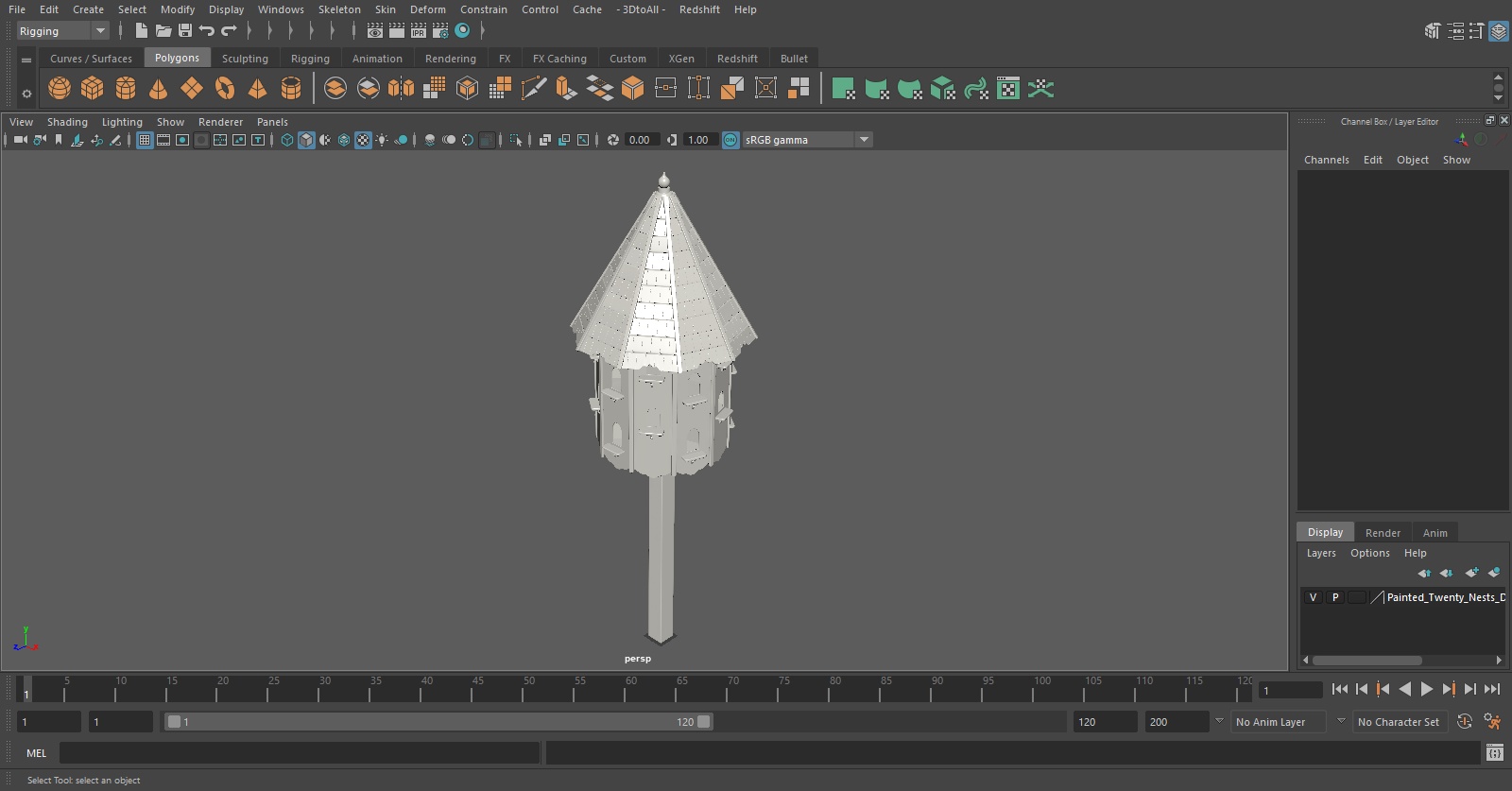Screen dimensions: 1512x791
Task: Click the Select Camera icon in panel toolbar
Action: coord(20,140)
